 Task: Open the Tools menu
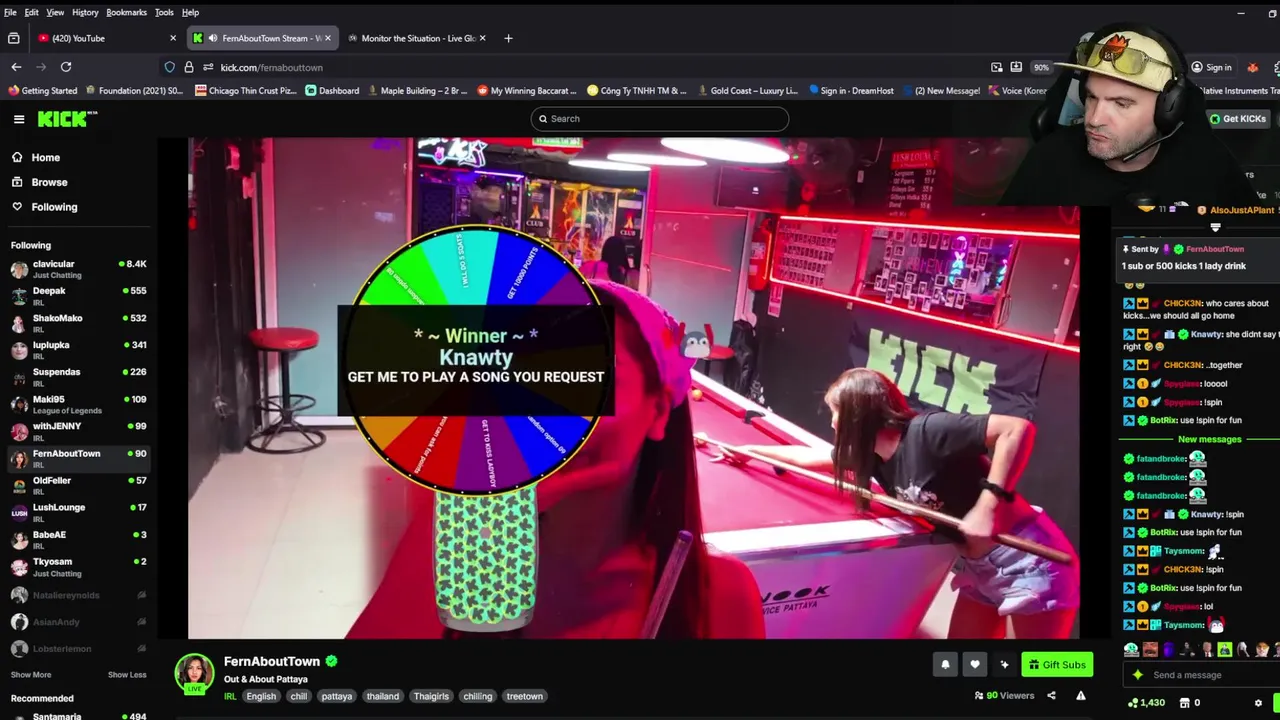pos(164,12)
